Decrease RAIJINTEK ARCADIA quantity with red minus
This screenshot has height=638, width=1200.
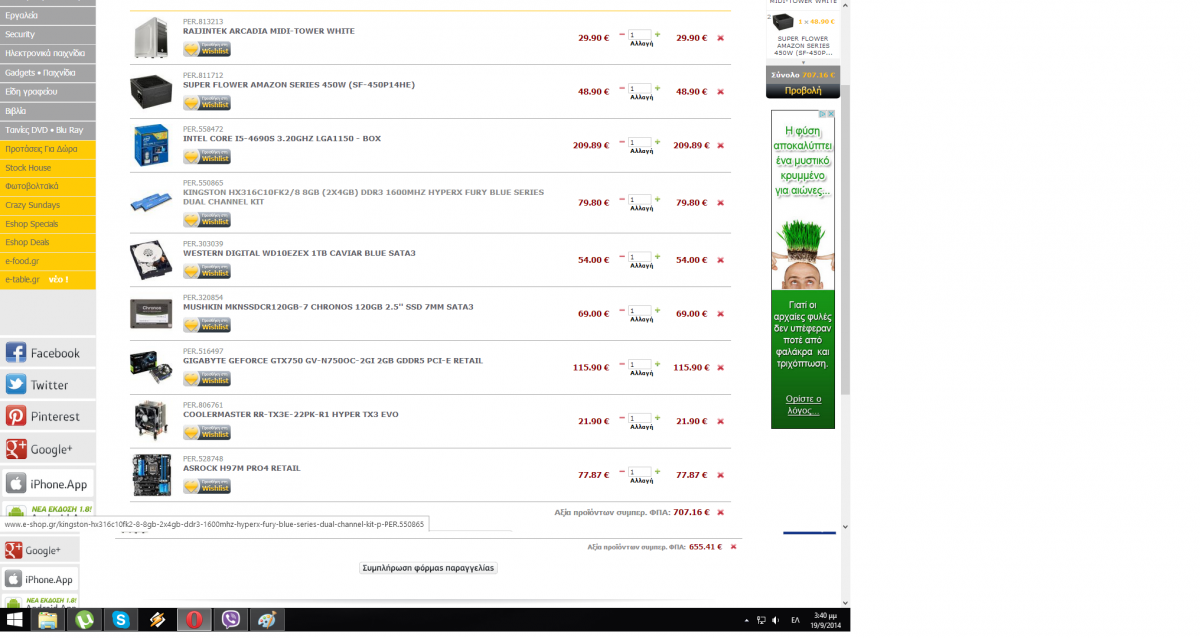point(622,34)
